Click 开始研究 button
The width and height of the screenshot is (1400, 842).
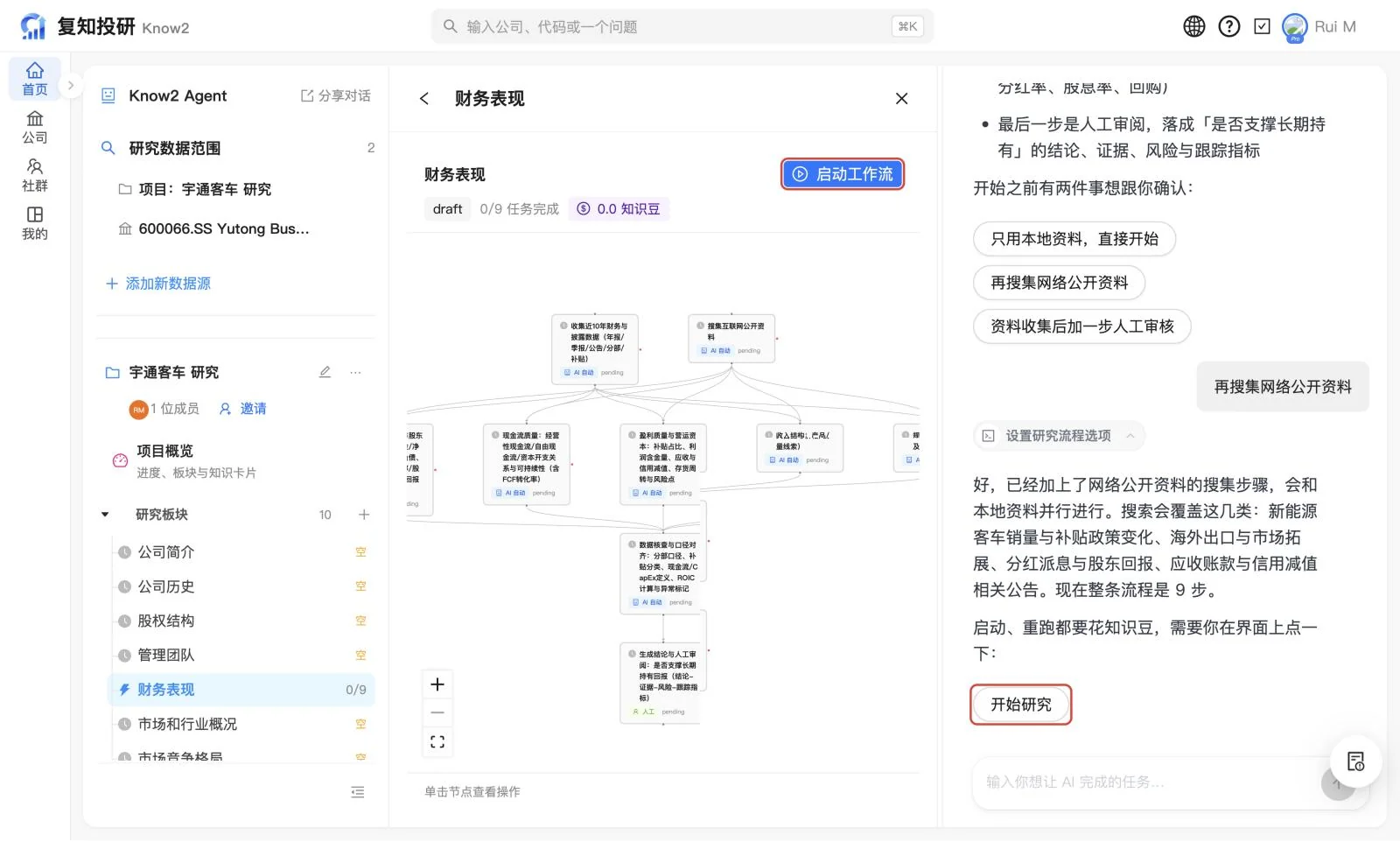tap(1020, 705)
